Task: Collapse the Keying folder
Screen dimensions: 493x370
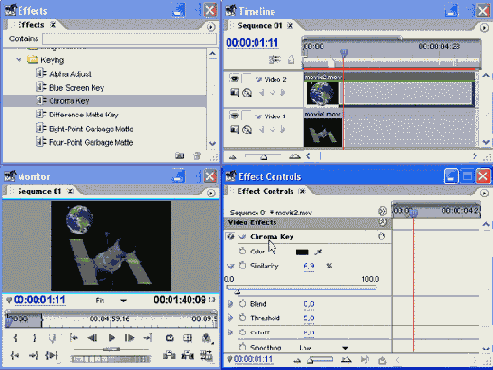Action: click(x=19, y=60)
